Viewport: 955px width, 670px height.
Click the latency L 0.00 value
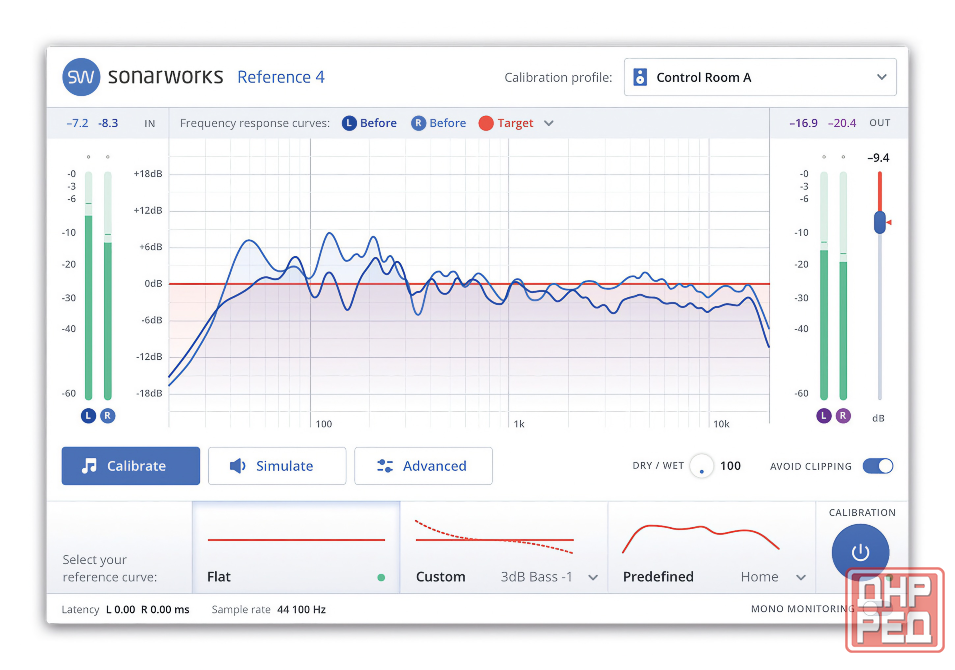[x=121, y=610]
